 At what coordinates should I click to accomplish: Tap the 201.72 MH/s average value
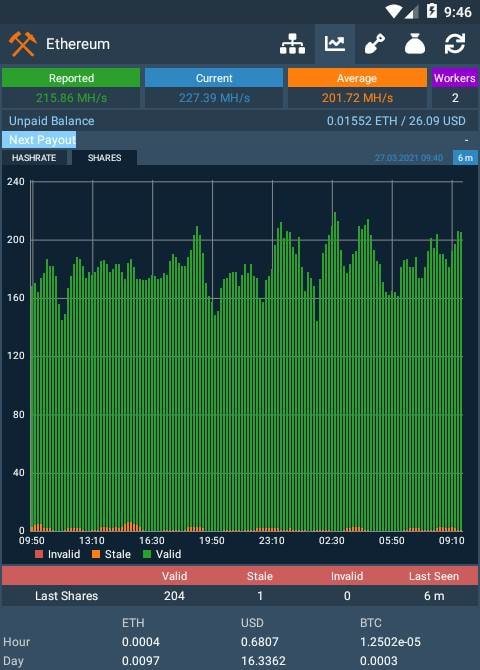coord(357,98)
